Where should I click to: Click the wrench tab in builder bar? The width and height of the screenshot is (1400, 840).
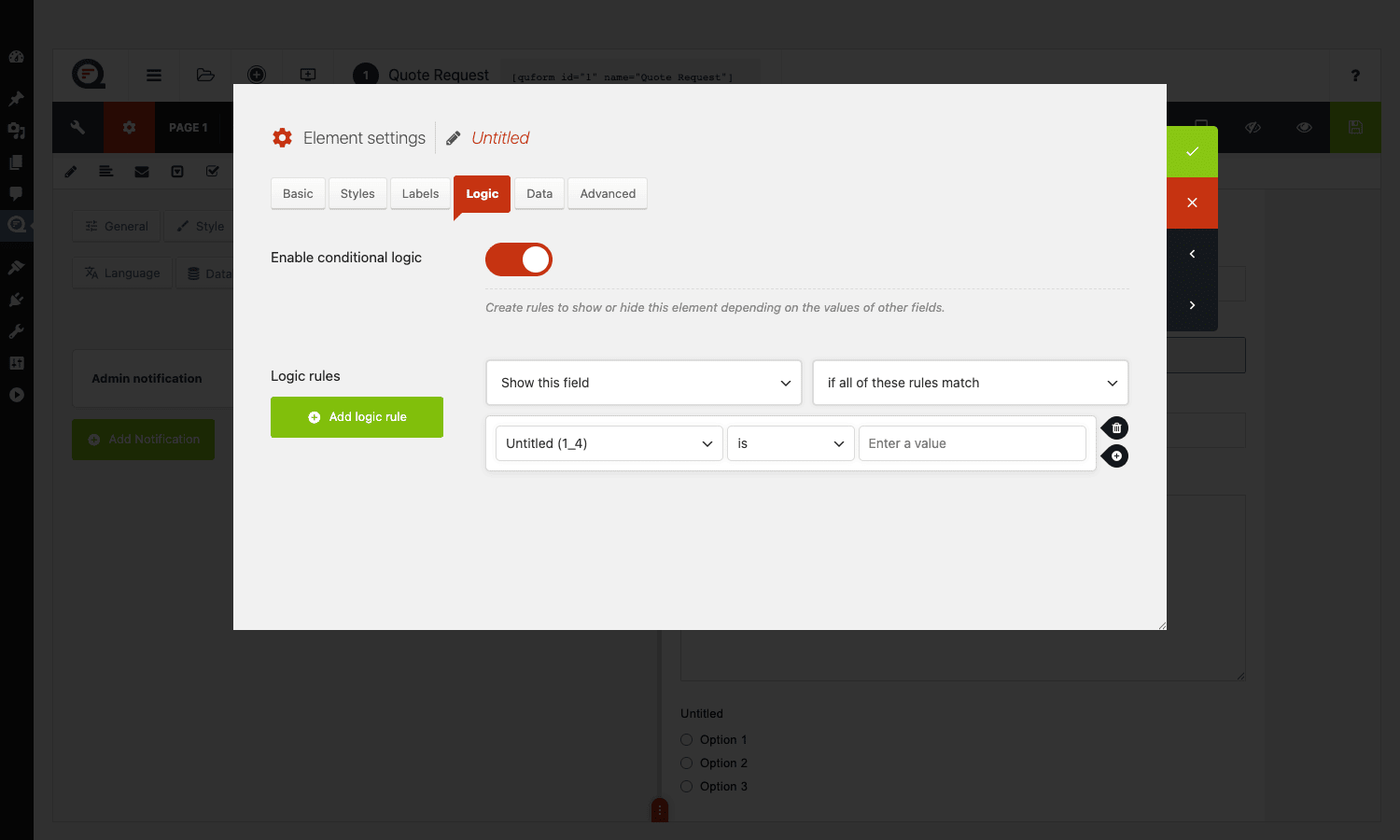click(x=77, y=127)
